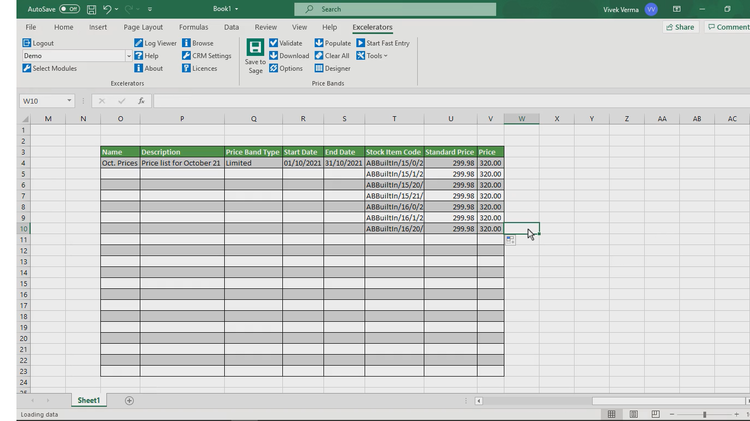Click the Validate button

(286, 43)
